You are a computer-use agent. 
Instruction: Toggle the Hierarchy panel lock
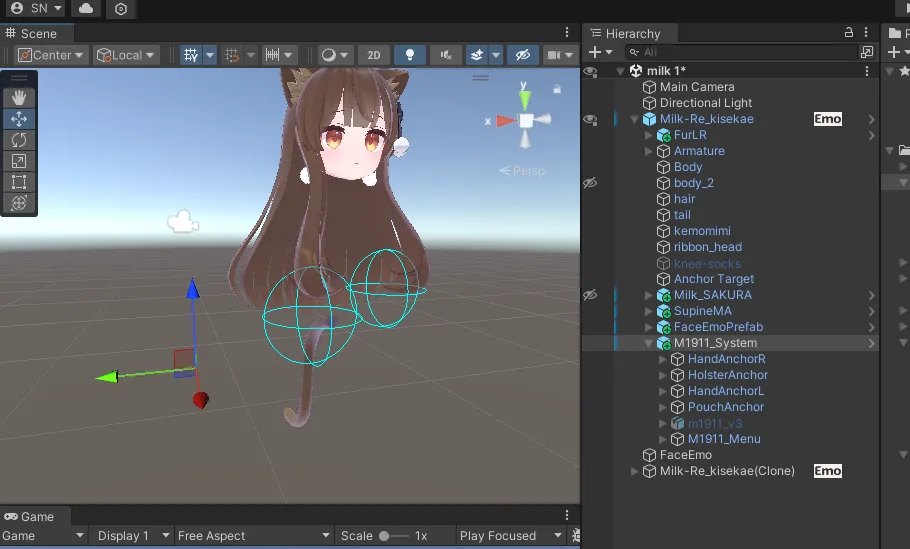point(848,32)
